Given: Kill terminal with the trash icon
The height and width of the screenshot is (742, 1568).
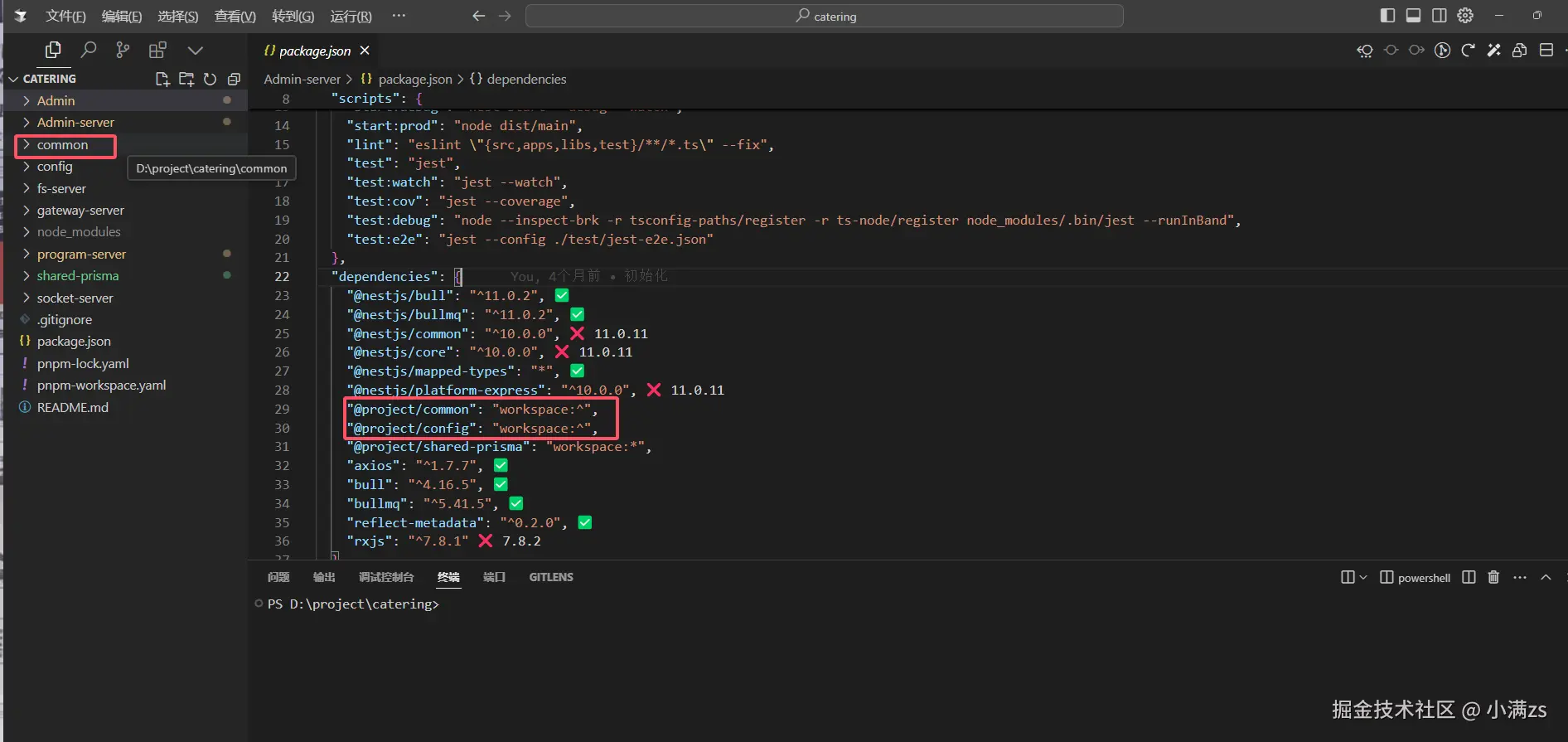Looking at the screenshot, I should click(1493, 577).
